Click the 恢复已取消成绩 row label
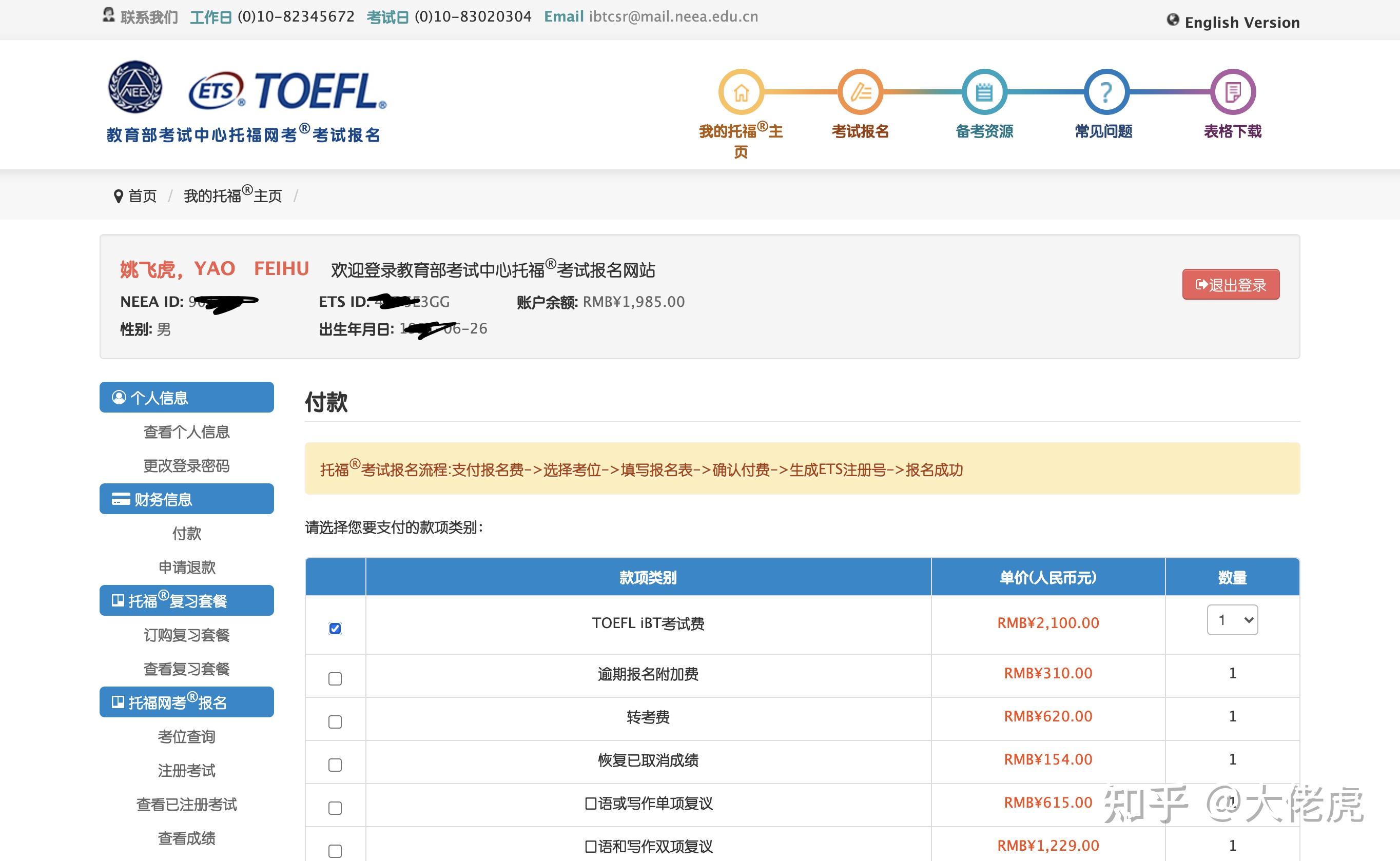 [x=648, y=760]
